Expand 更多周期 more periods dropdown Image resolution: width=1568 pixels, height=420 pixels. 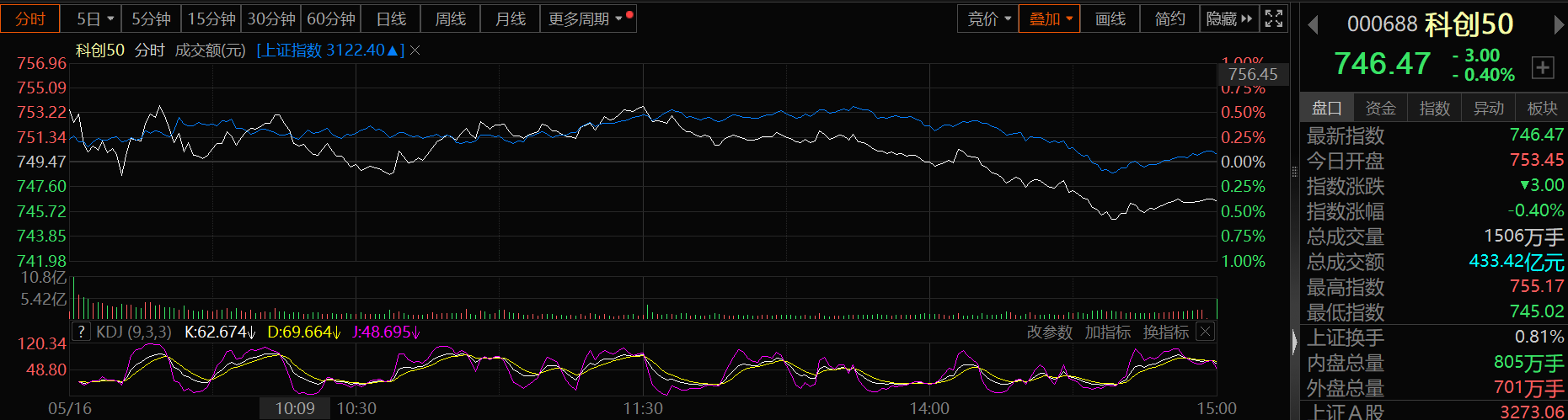click(588, 19)
